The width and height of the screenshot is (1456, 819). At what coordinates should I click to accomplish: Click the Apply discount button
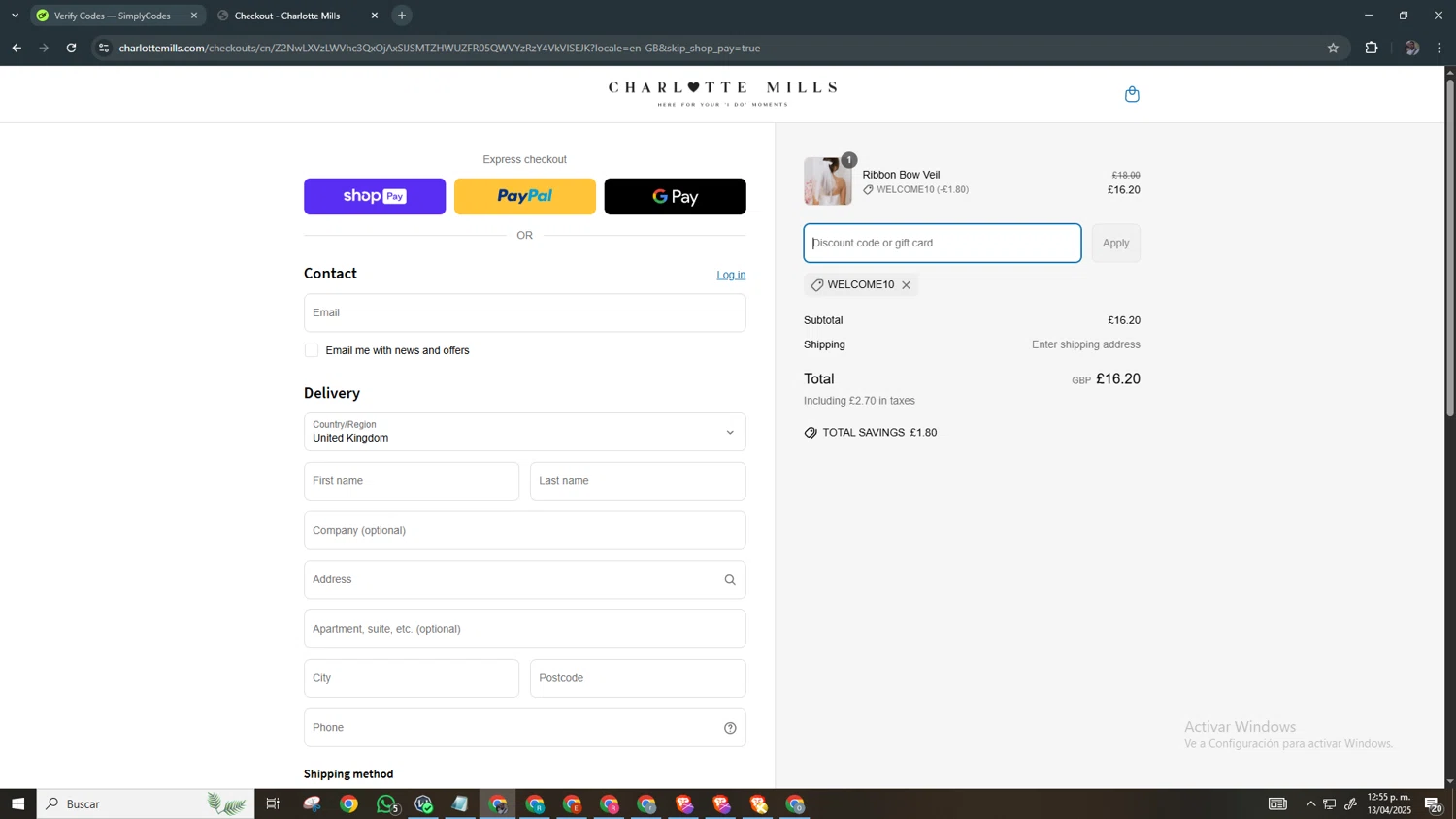pos(1116,244)
